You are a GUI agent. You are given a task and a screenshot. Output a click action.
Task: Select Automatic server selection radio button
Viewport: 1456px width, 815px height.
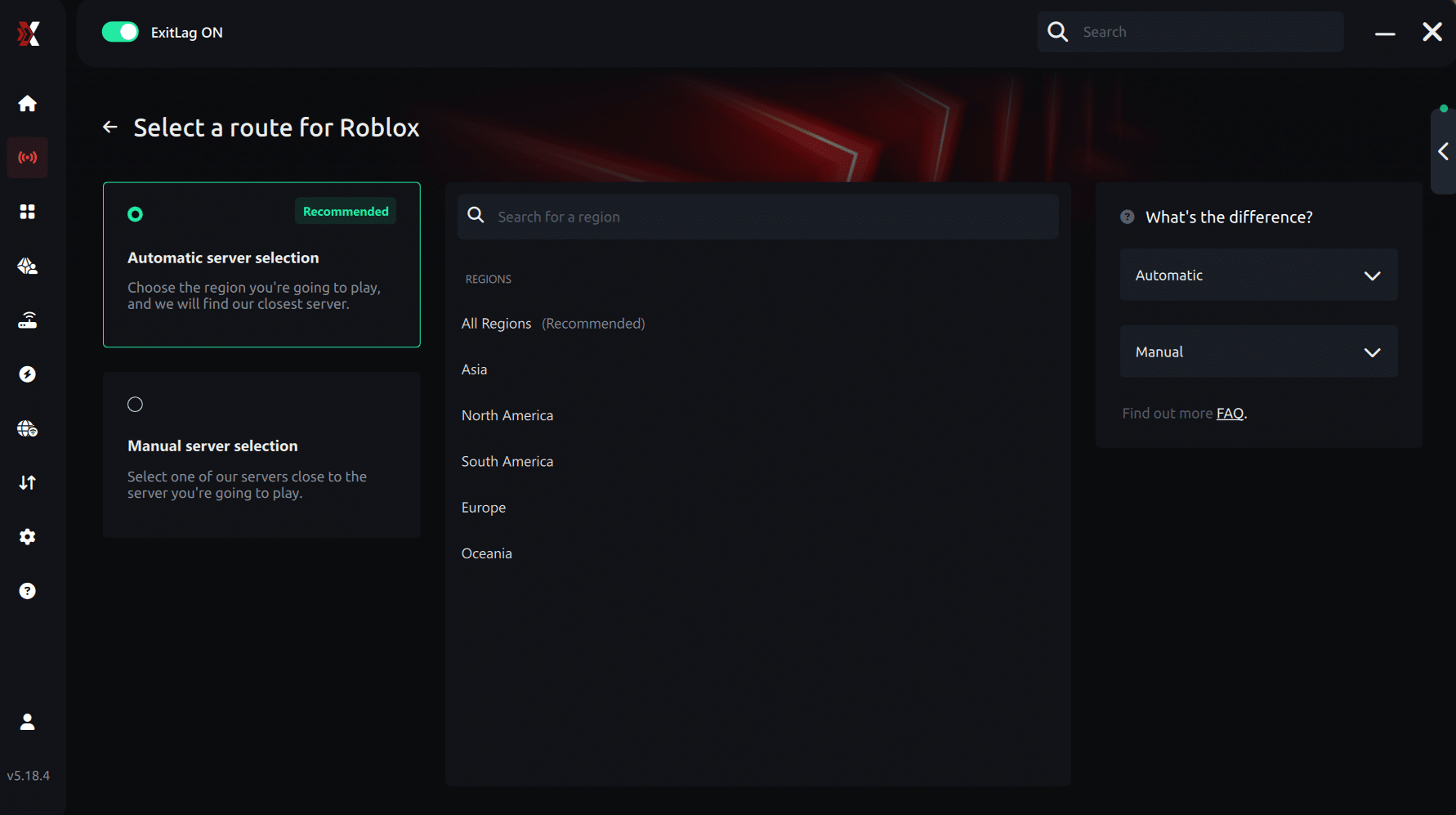[136, 214]
